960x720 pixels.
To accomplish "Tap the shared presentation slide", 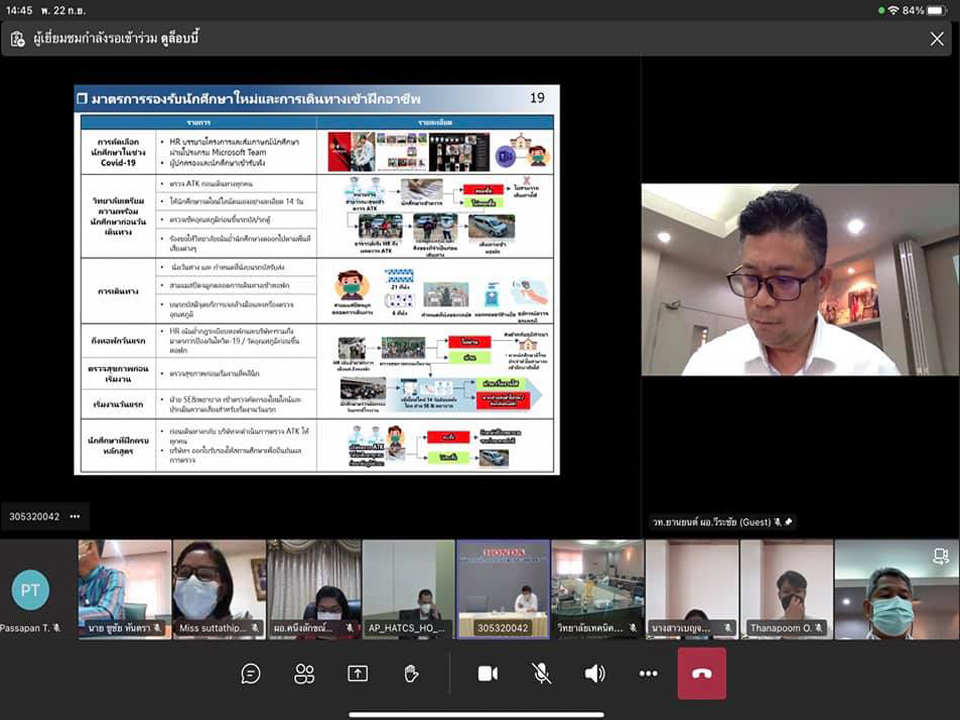I will [x=317, y=280].
